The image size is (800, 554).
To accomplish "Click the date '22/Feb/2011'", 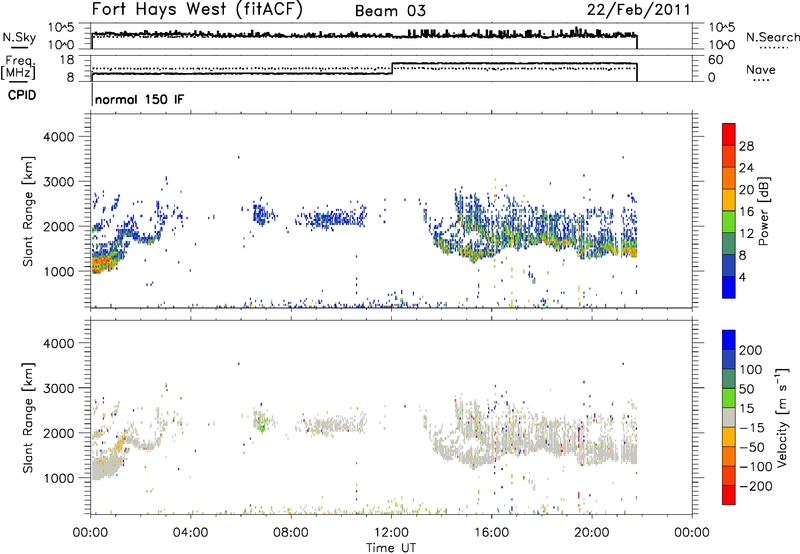I will point(638,10).
